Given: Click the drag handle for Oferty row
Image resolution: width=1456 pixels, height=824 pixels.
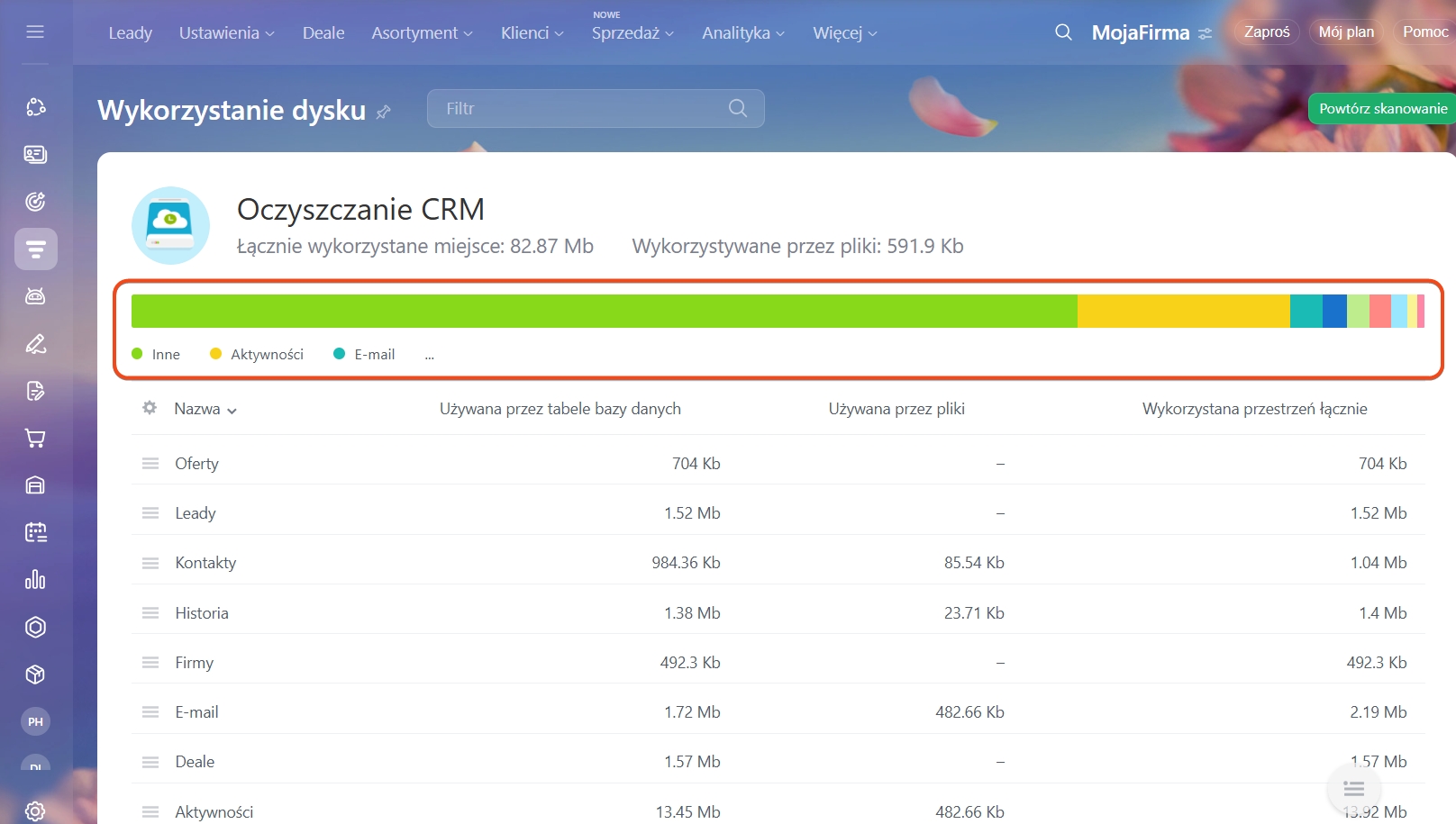Looking at the screenshot, I should point(150,463).
